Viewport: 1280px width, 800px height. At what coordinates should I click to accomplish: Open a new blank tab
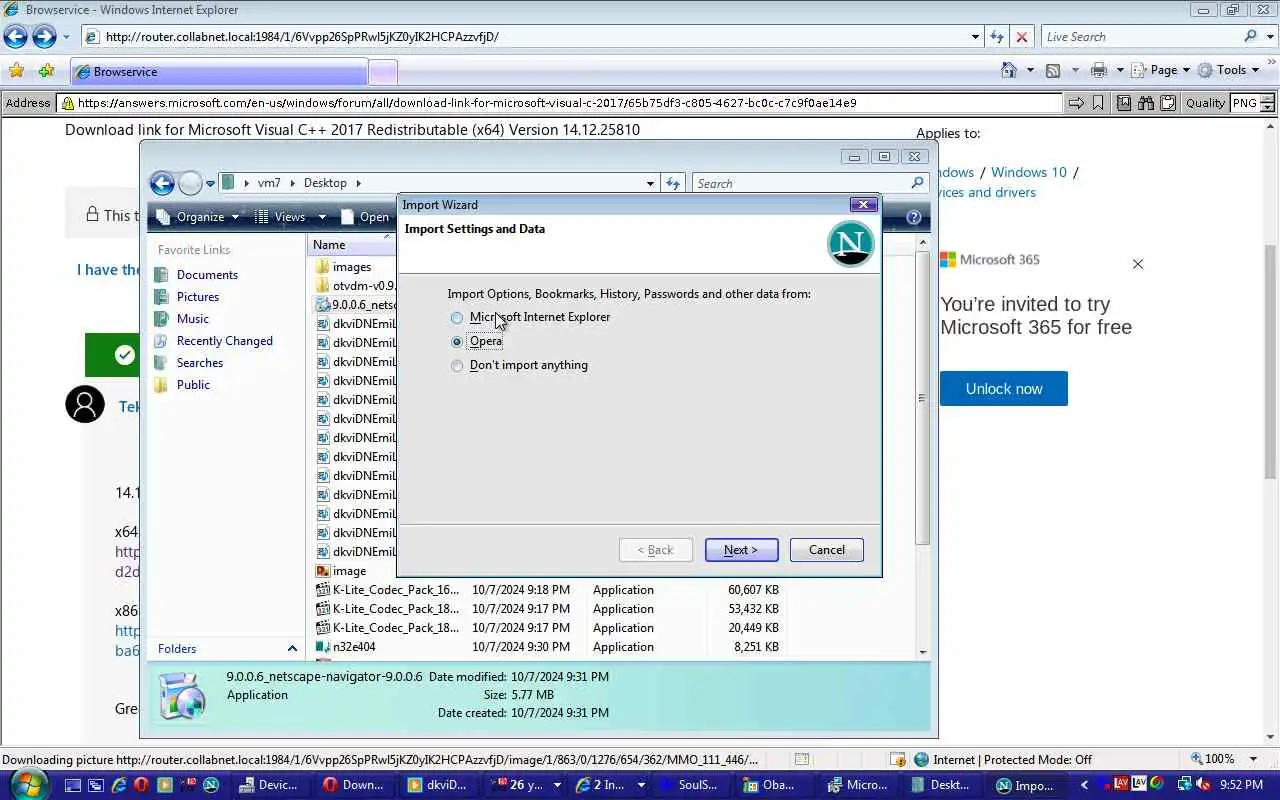click(x=383, y=72)
